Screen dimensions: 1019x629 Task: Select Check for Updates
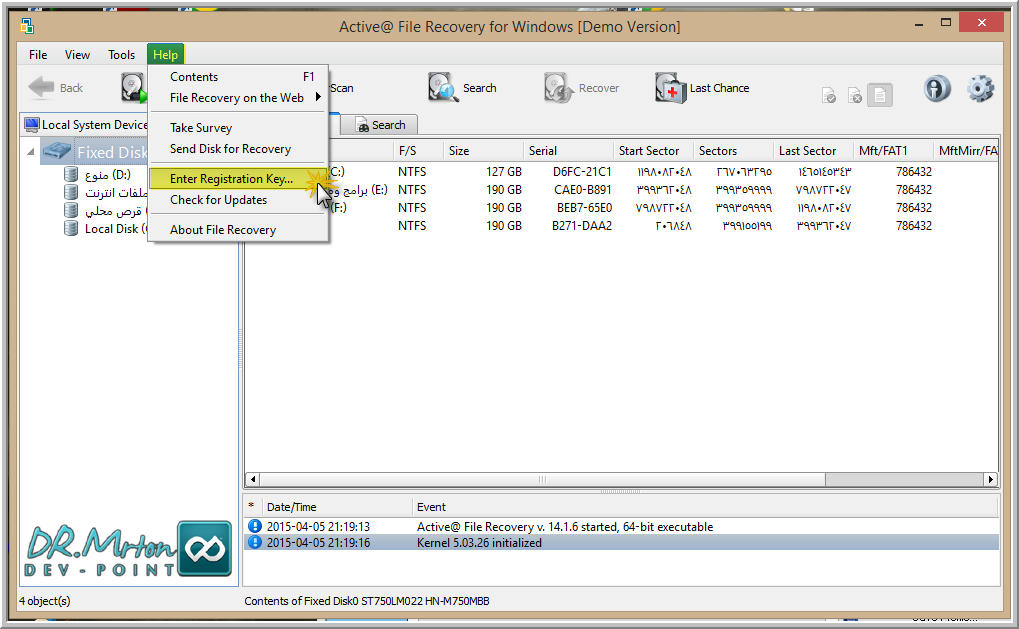pos(239,199)
